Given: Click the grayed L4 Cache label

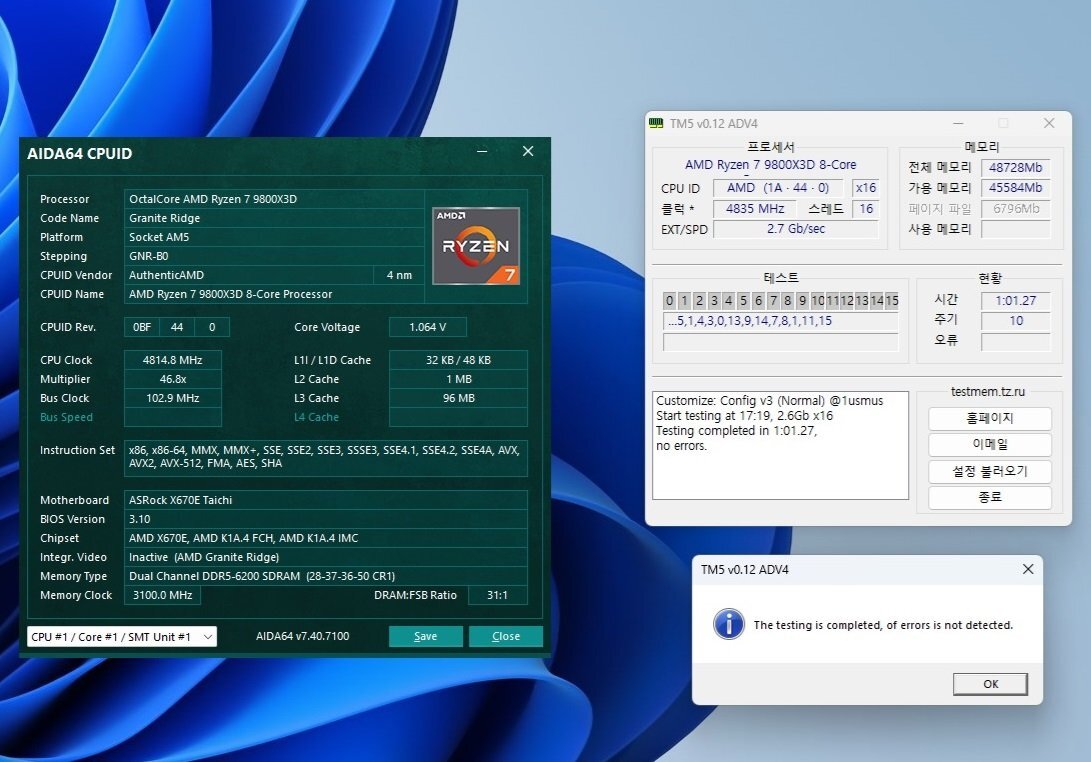Looking at the screenshot, I should click(317, 418).
